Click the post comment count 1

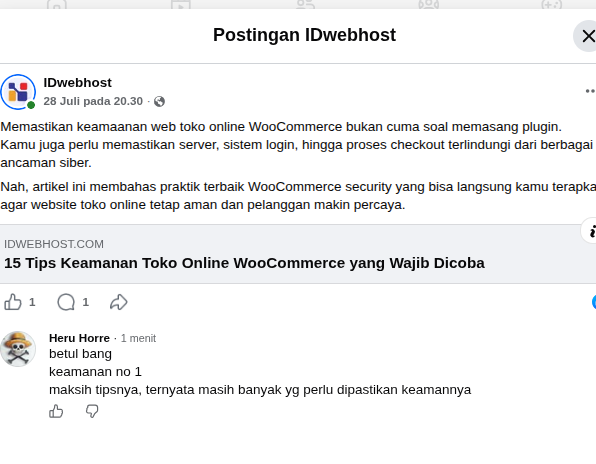tap(86, 302)
